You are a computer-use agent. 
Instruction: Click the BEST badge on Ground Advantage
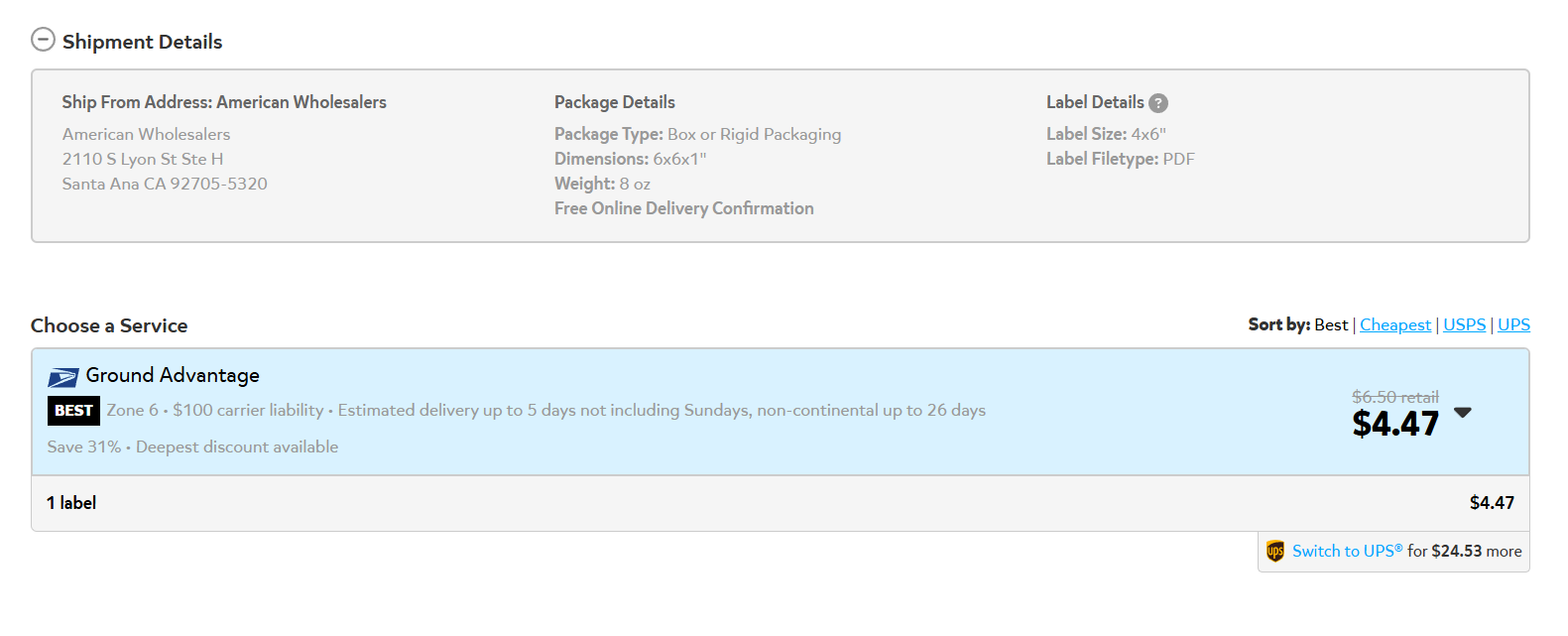[73, 411]
